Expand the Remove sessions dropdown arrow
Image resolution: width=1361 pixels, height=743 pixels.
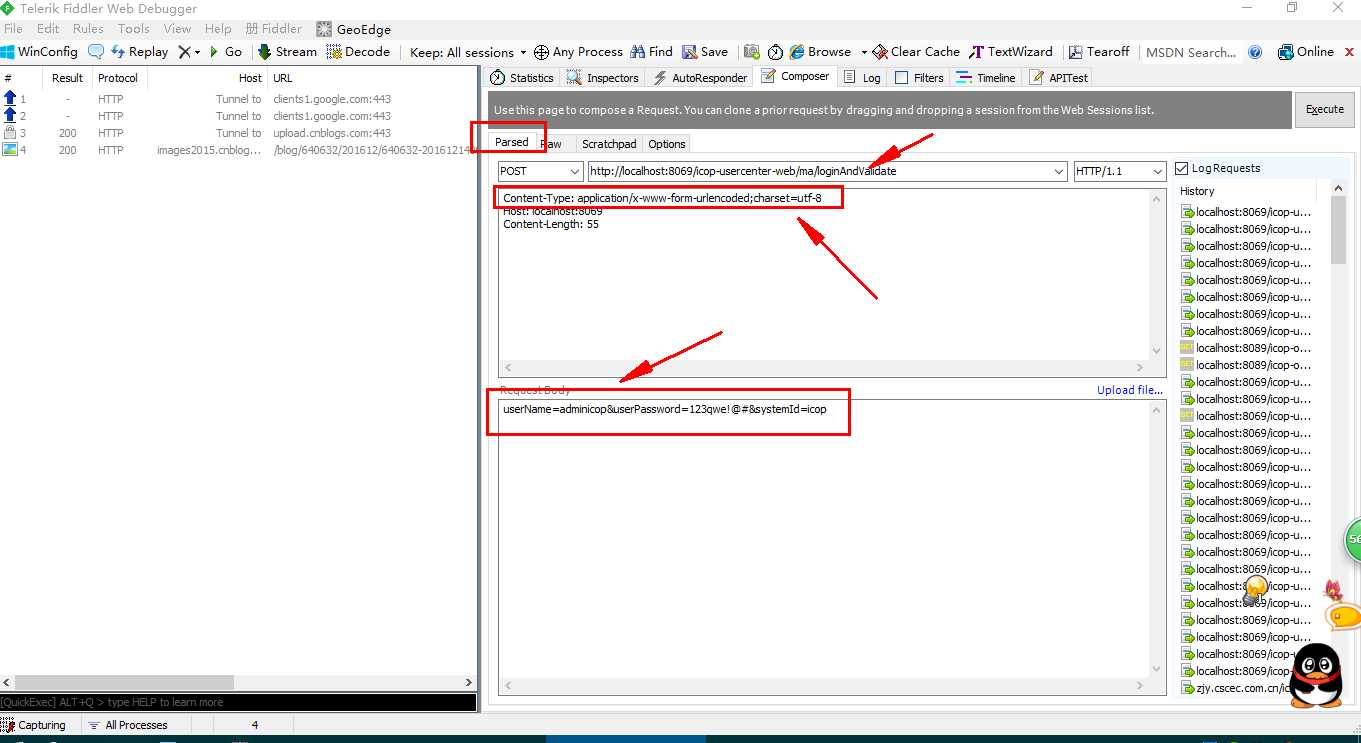pos(197,52)
